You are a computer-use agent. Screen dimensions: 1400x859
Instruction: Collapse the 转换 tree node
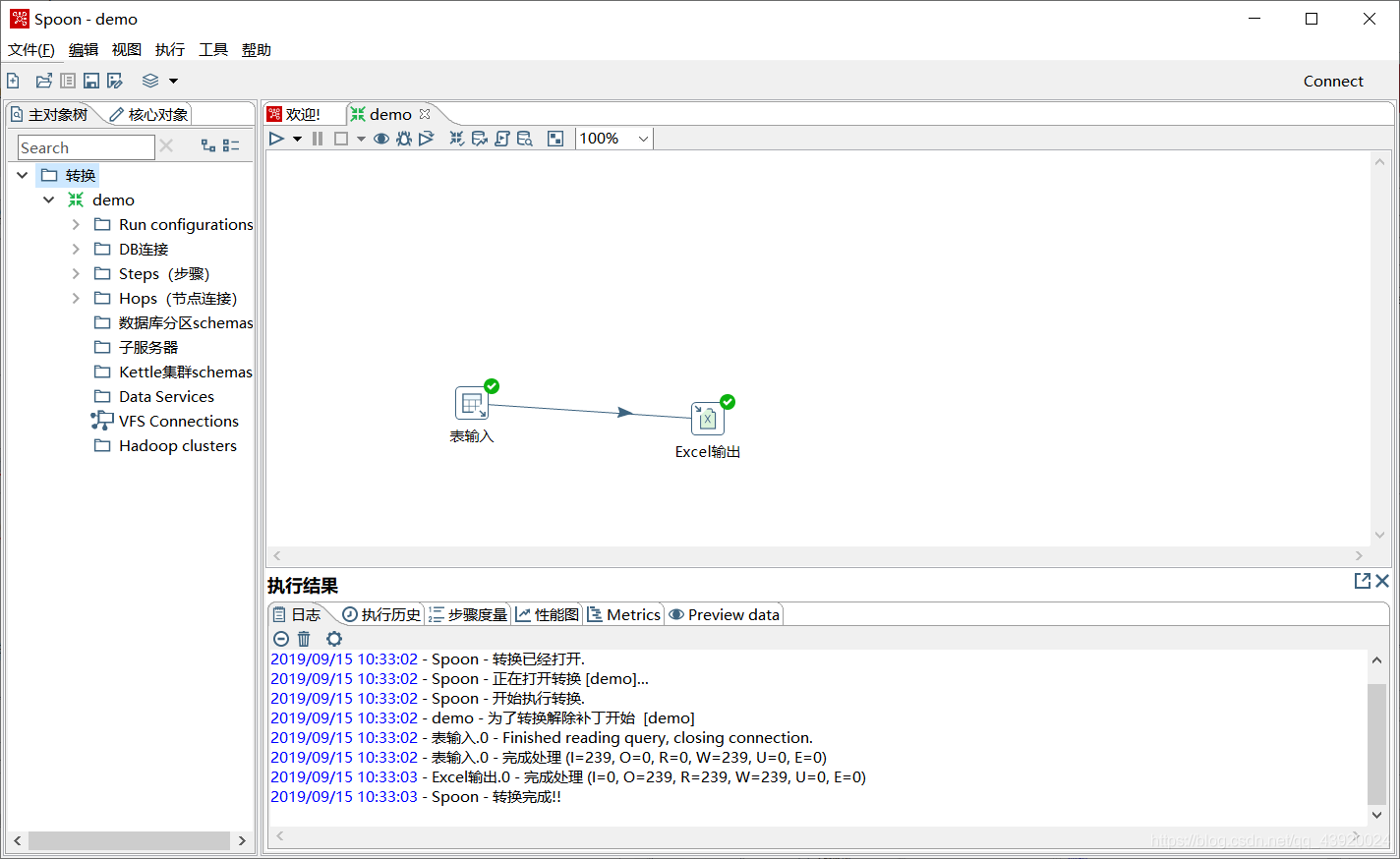click(23, 175)
